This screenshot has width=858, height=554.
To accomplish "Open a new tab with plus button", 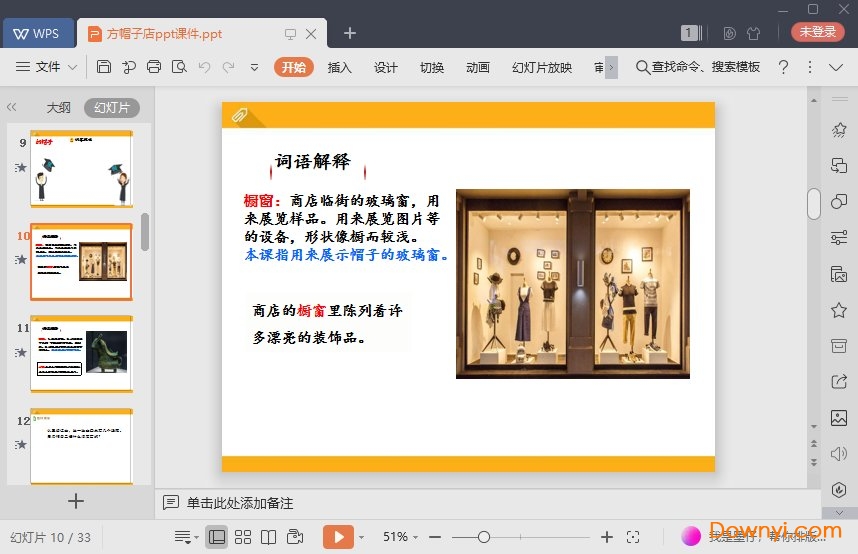I will [x=350, y=33].
